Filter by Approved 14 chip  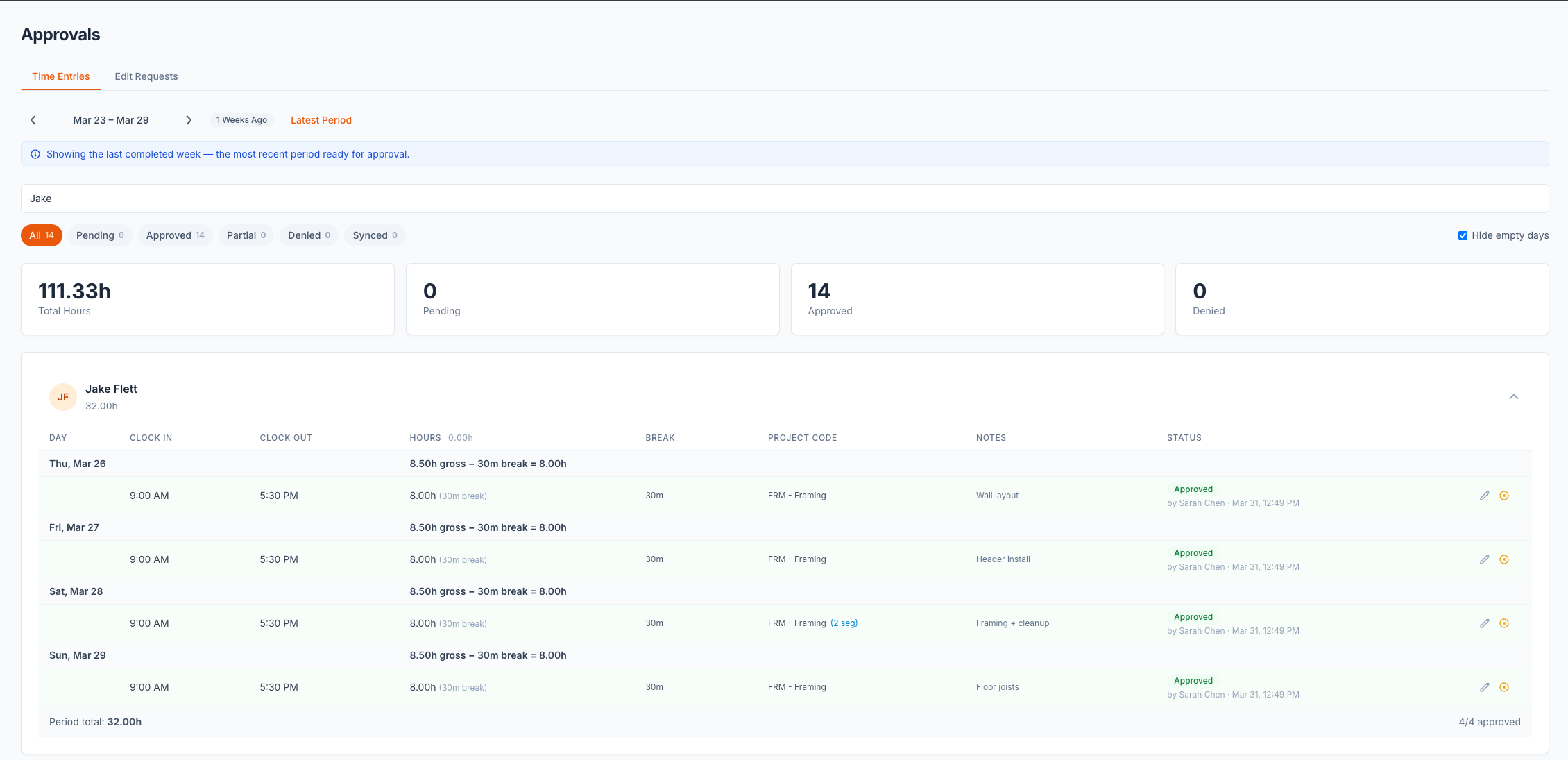pyautogui.click(x=175, y=235)
